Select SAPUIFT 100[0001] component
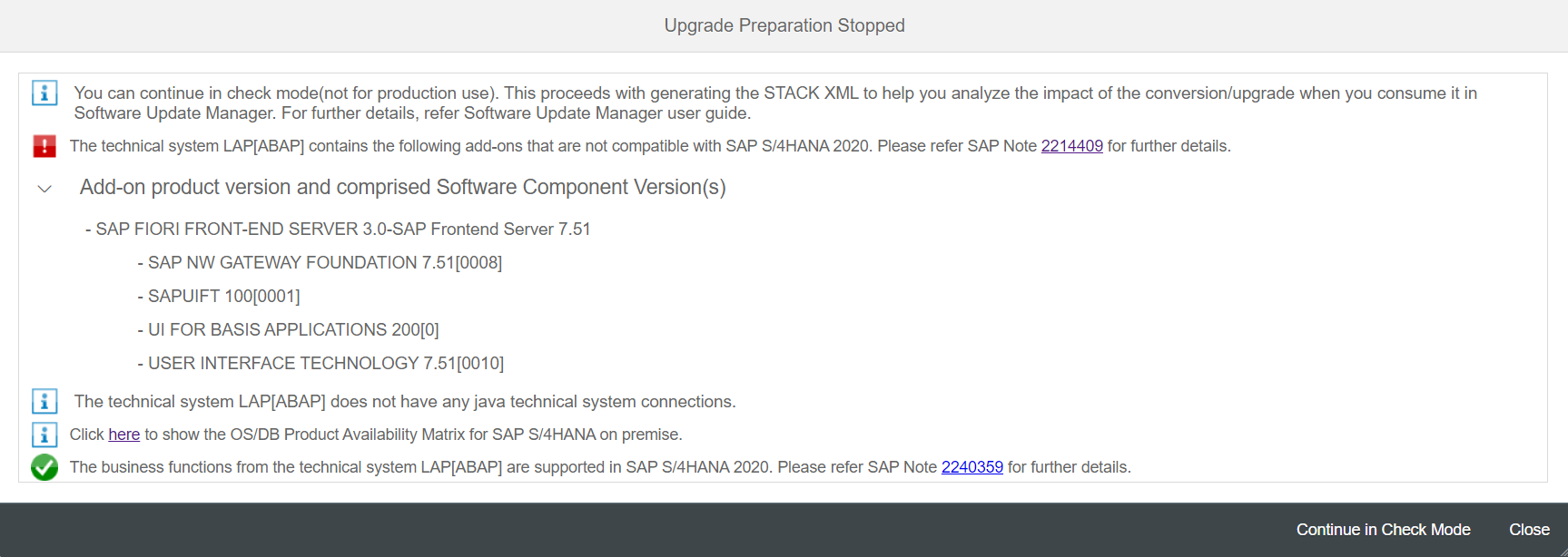 pyautogui.click(x=219, y=297)
